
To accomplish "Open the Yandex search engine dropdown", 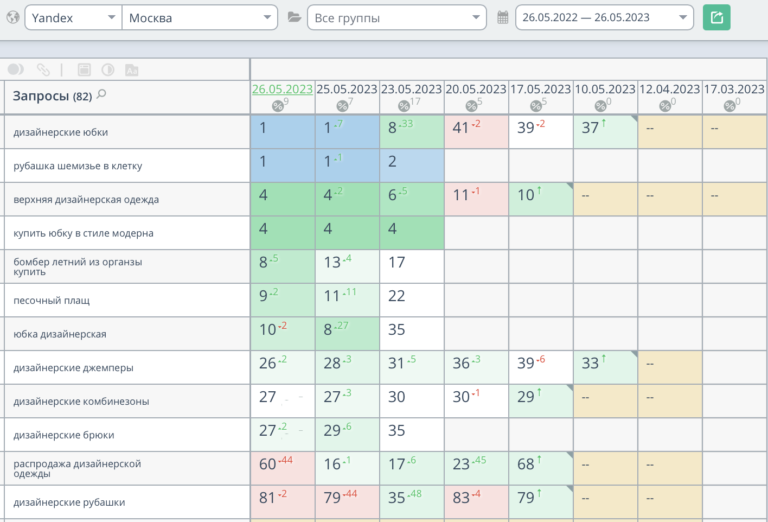I will click(x=72, y=18).
